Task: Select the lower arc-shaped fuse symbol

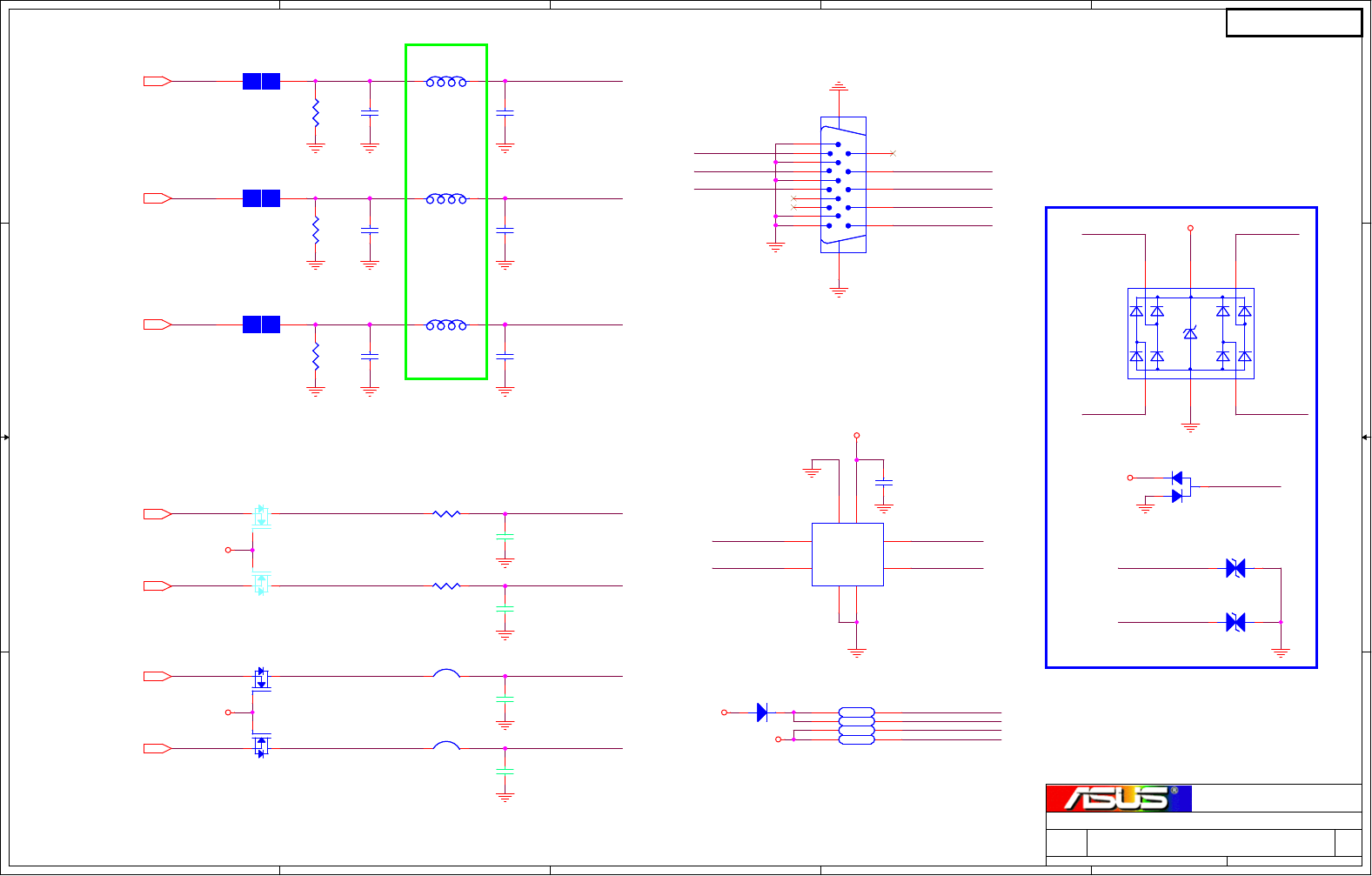Action: 446,745
